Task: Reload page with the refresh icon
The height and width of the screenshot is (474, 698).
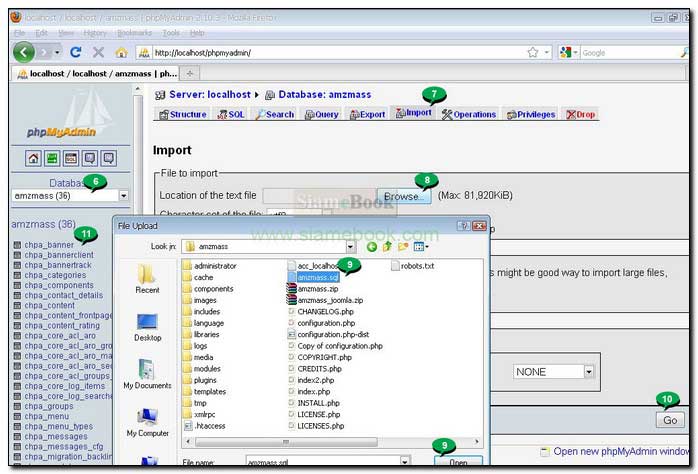Action: (76, 53)
